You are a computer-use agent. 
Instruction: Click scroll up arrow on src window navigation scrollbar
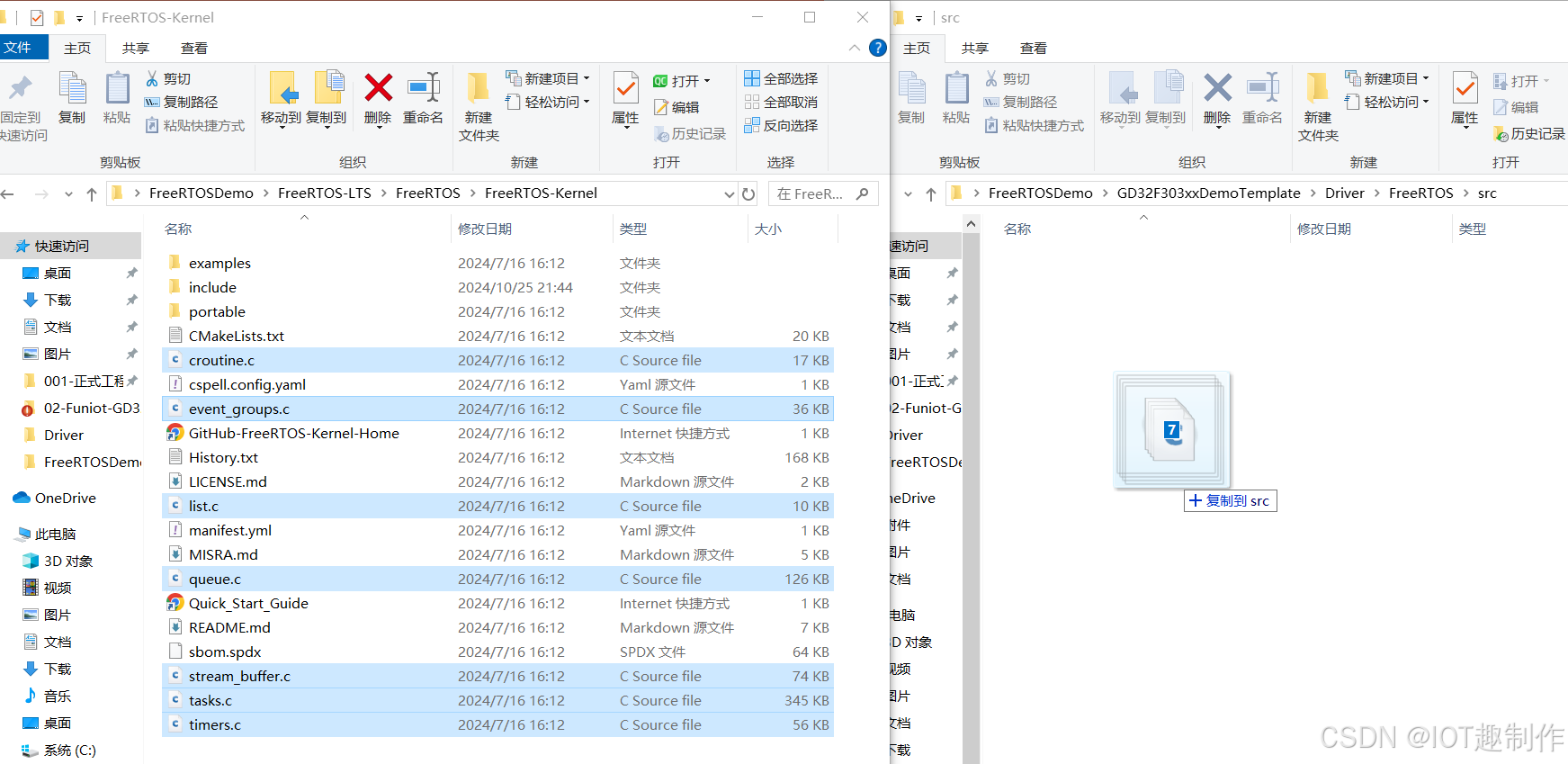(971, 223)
